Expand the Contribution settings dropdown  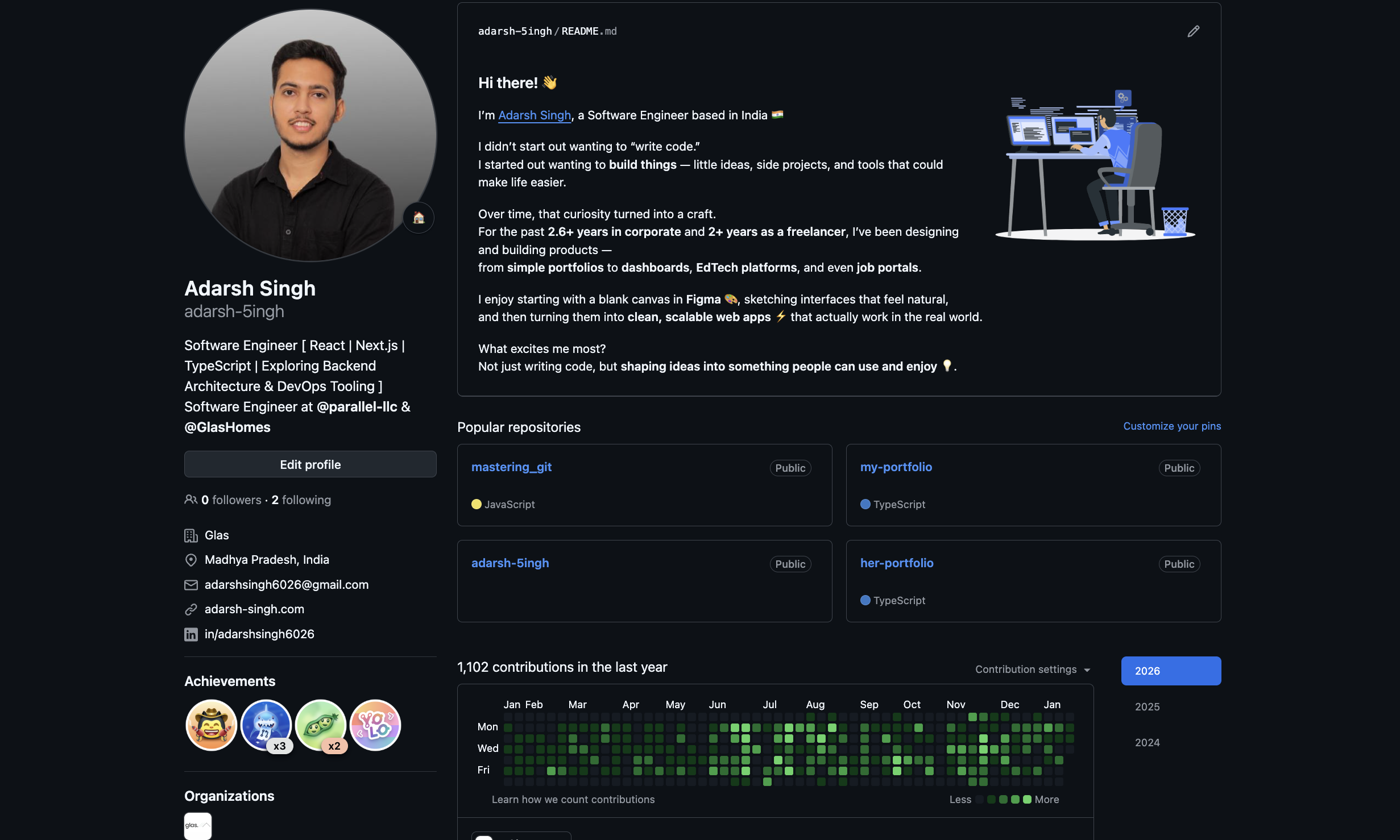tap(1033, 669)
